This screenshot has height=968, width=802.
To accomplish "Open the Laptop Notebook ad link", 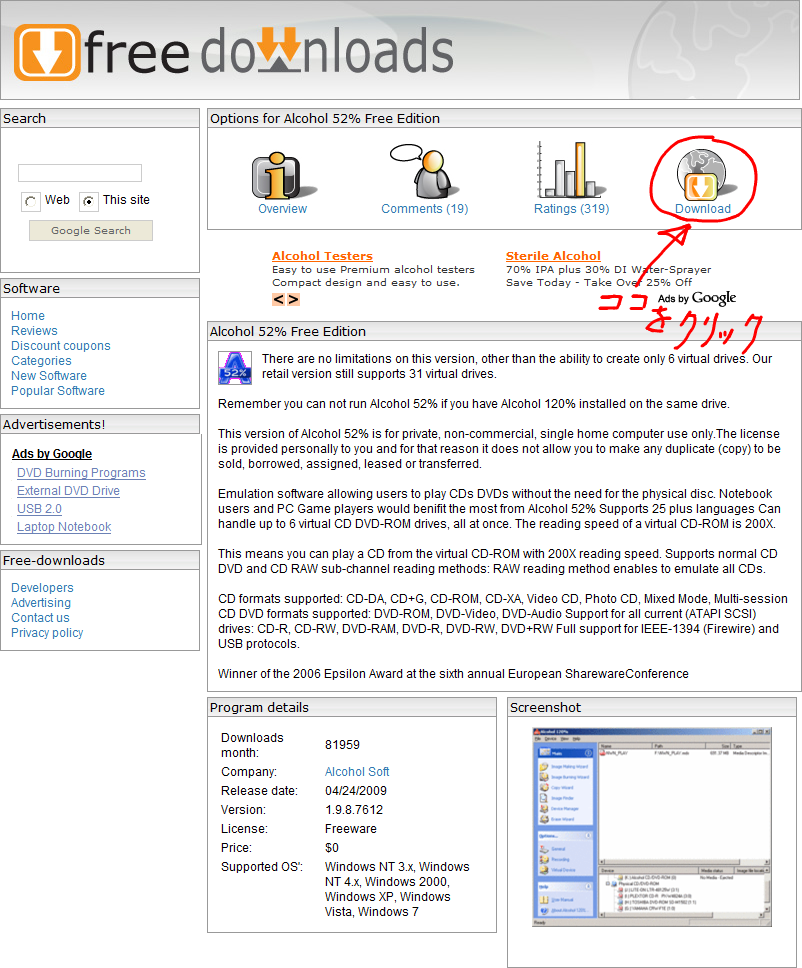I will (x=64, y=527).
